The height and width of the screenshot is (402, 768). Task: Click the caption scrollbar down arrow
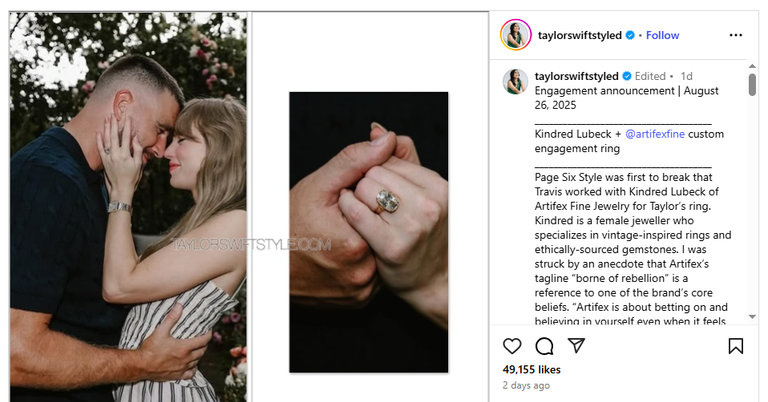click(x=752, y=317)
